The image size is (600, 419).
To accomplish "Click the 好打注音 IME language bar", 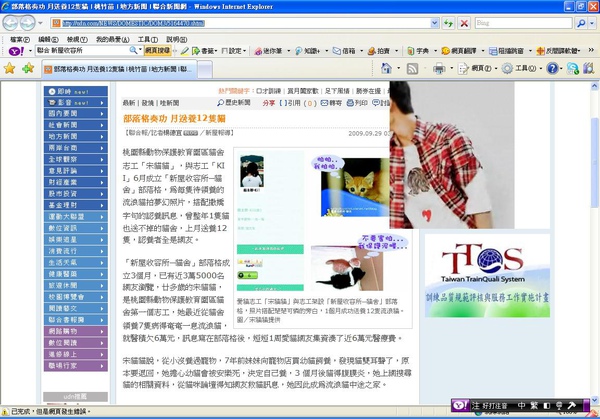I will tap(520, 405).
